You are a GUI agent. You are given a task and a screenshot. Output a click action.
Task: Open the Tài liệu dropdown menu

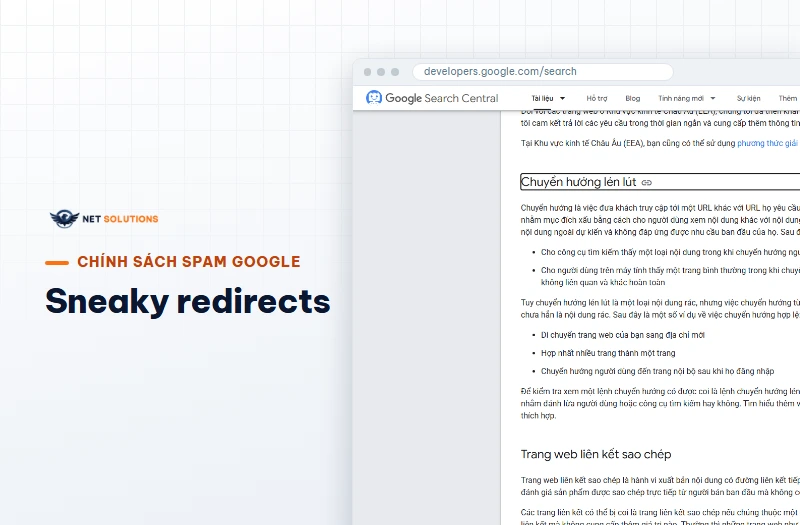[548, 98]
